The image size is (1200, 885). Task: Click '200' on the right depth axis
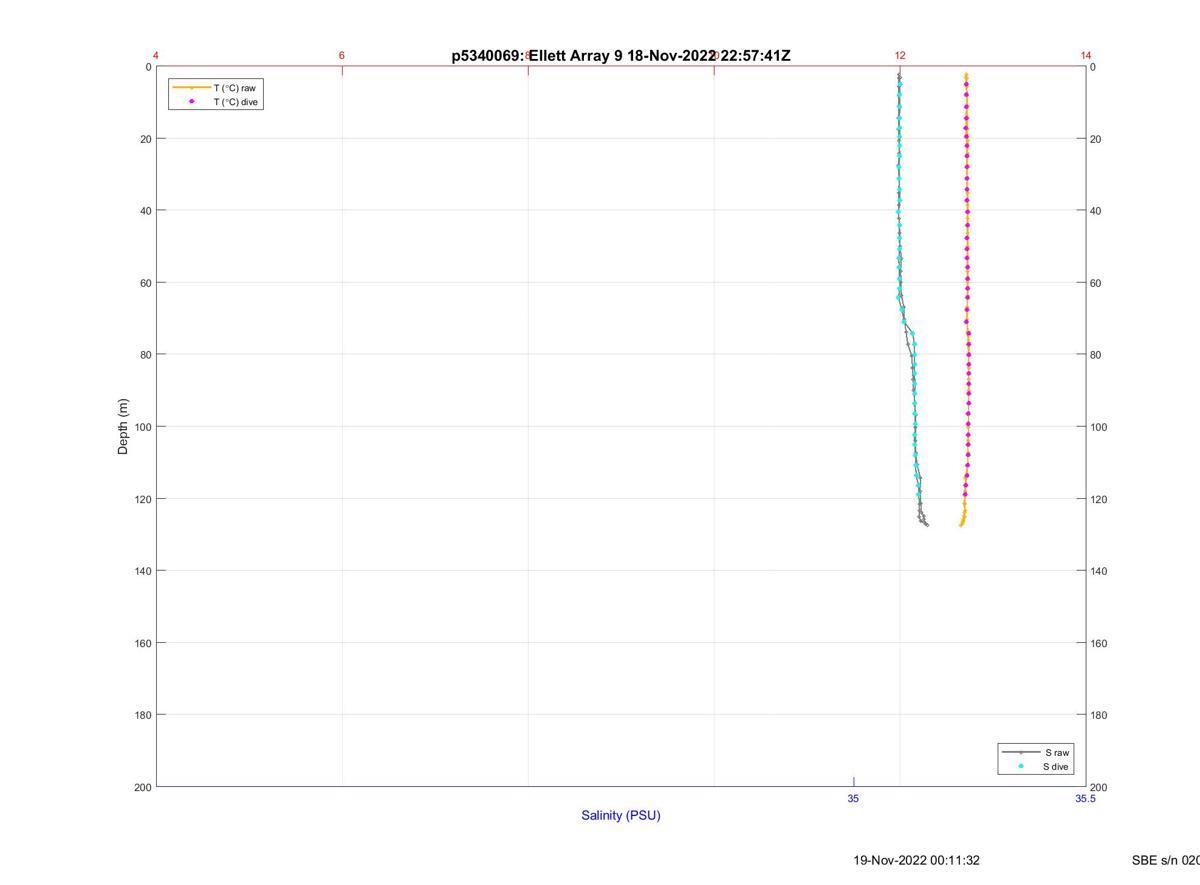pyautogui.click(x=1098, y=788)
